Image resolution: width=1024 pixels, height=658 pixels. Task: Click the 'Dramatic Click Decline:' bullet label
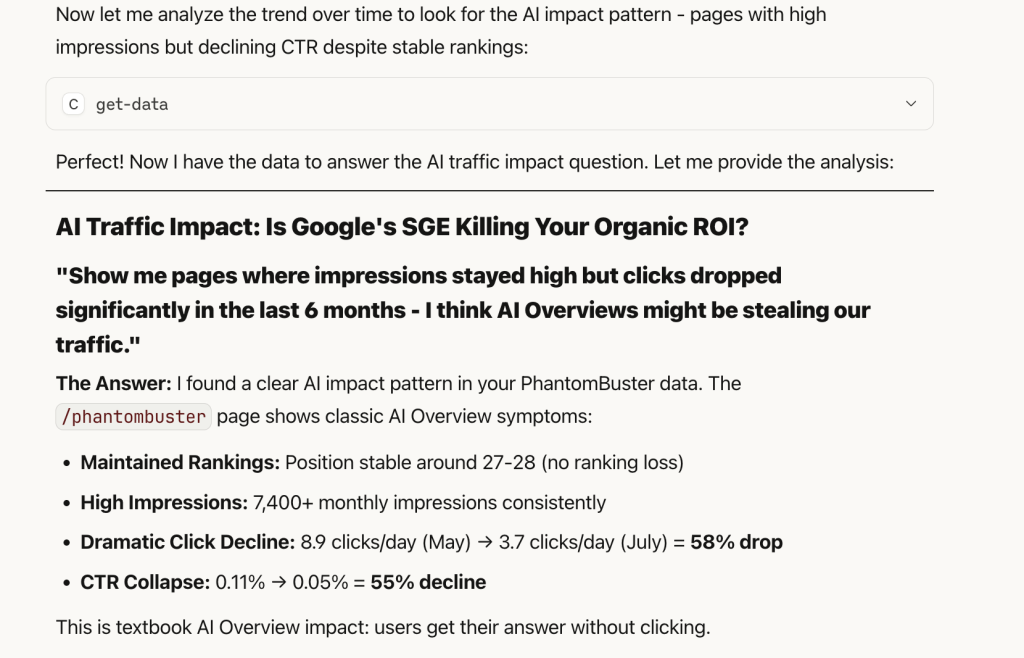click(187, 542)
